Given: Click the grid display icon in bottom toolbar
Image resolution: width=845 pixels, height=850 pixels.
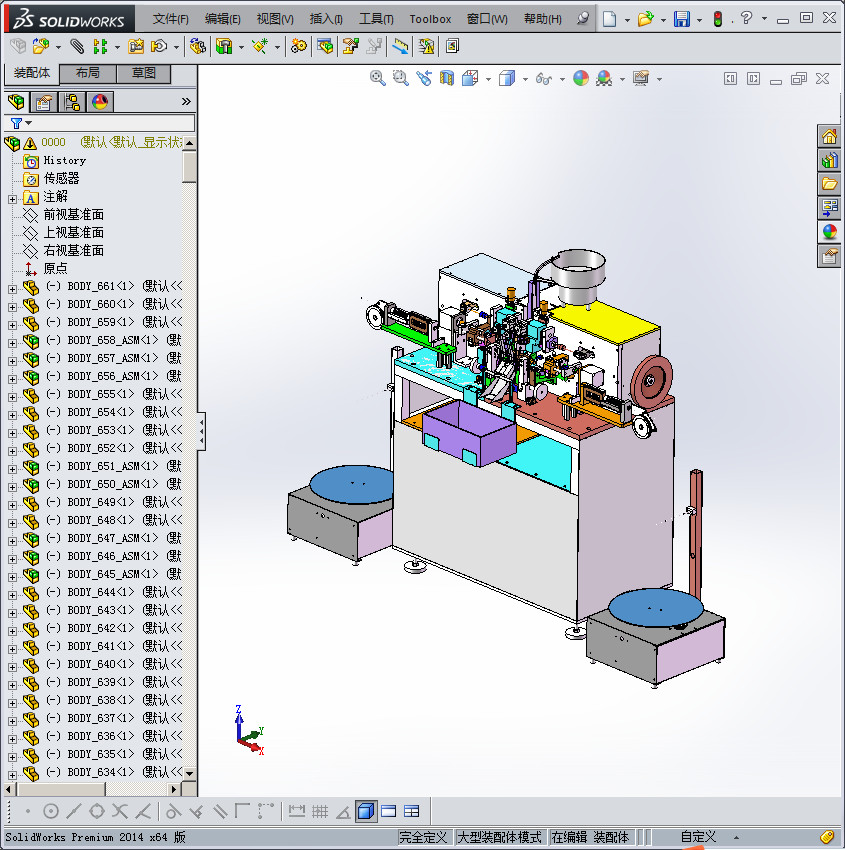Looking at the screenshot, I should 320,812.
